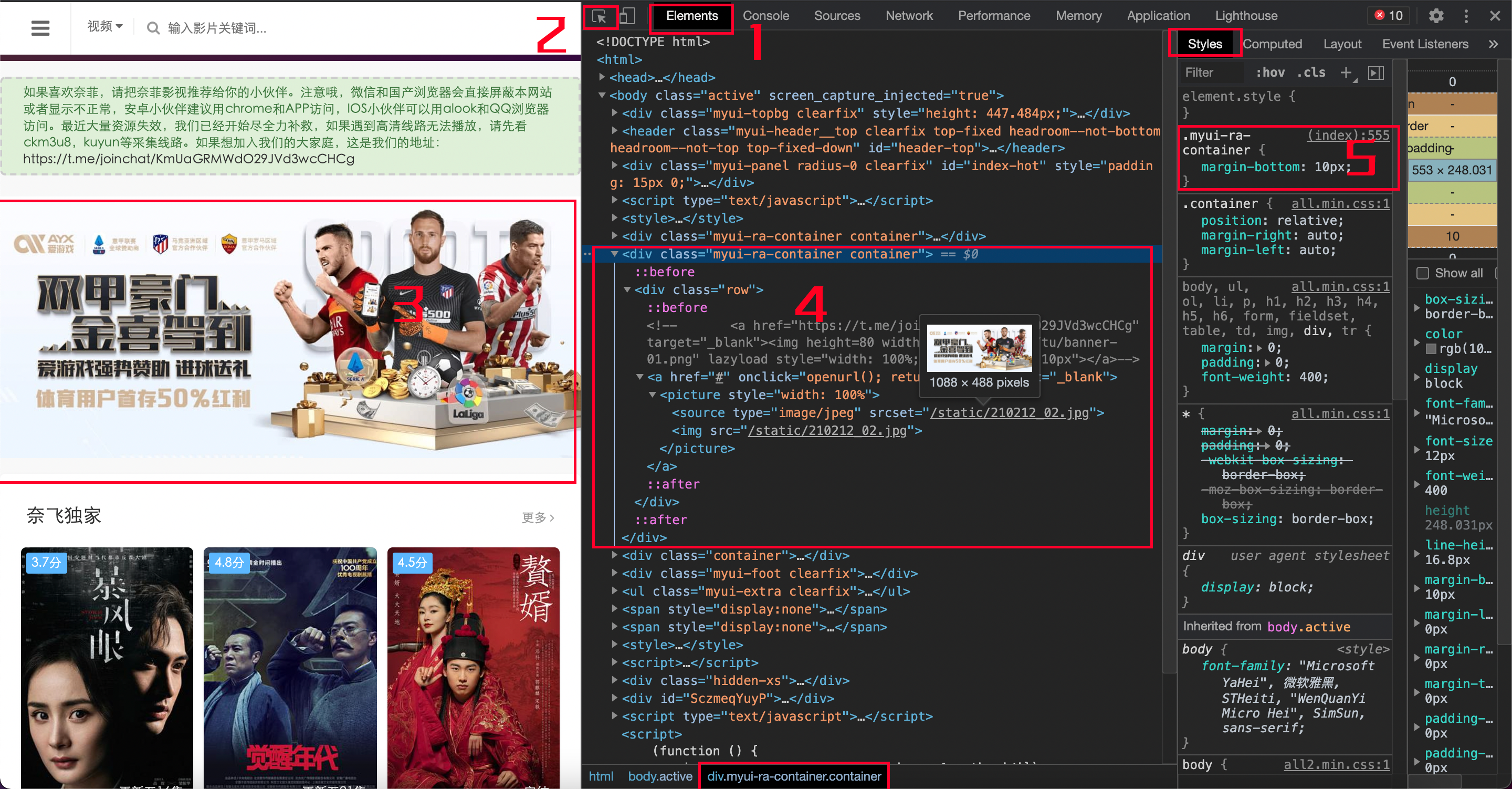The image size is (1512, 789).
Task: Open the Network tab
Action: (909, 16)
